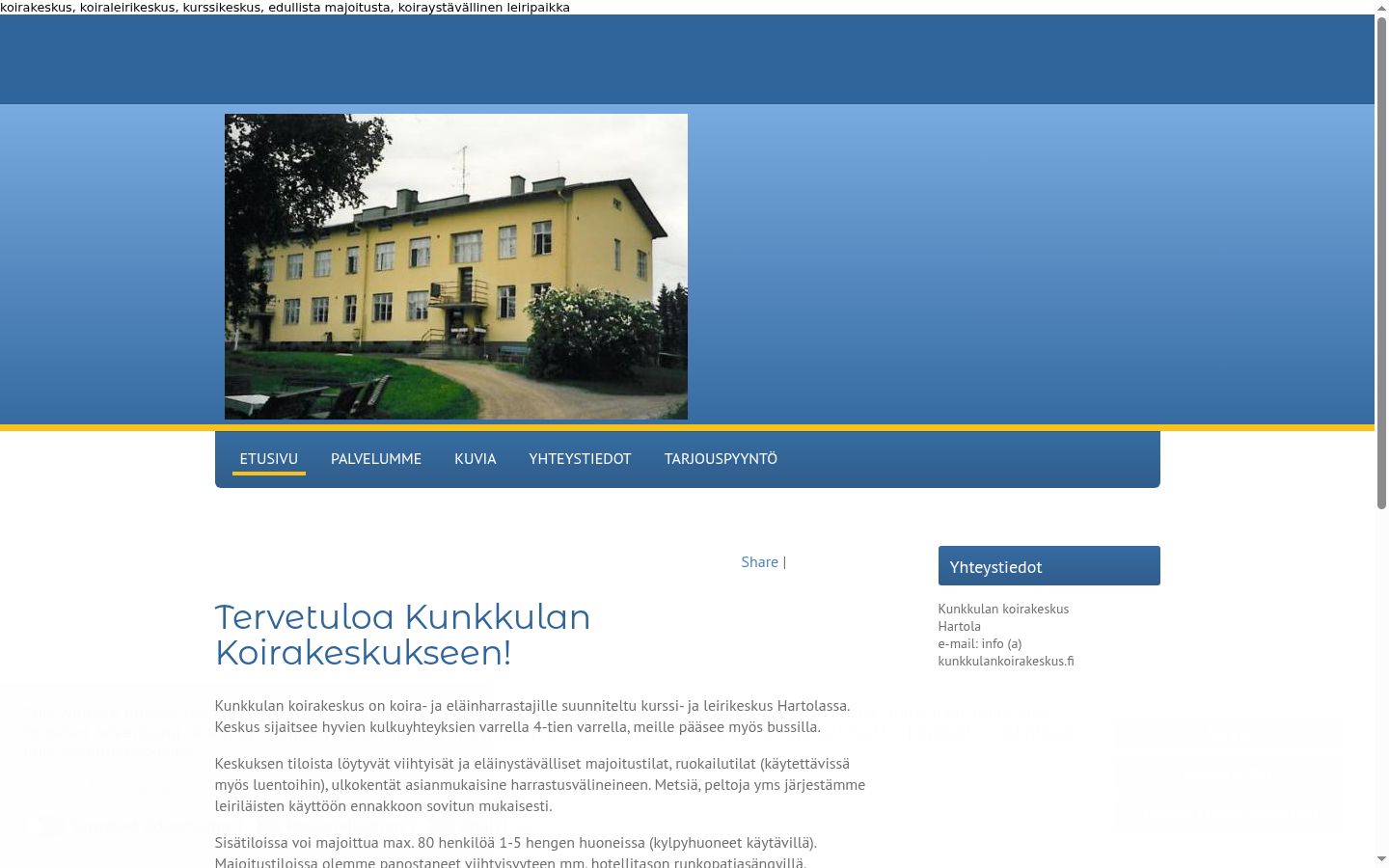This screenshot has height=868, width=1389.
Task: Click the Yhteystiedot sidebar heading
Action: point(1049,566)
